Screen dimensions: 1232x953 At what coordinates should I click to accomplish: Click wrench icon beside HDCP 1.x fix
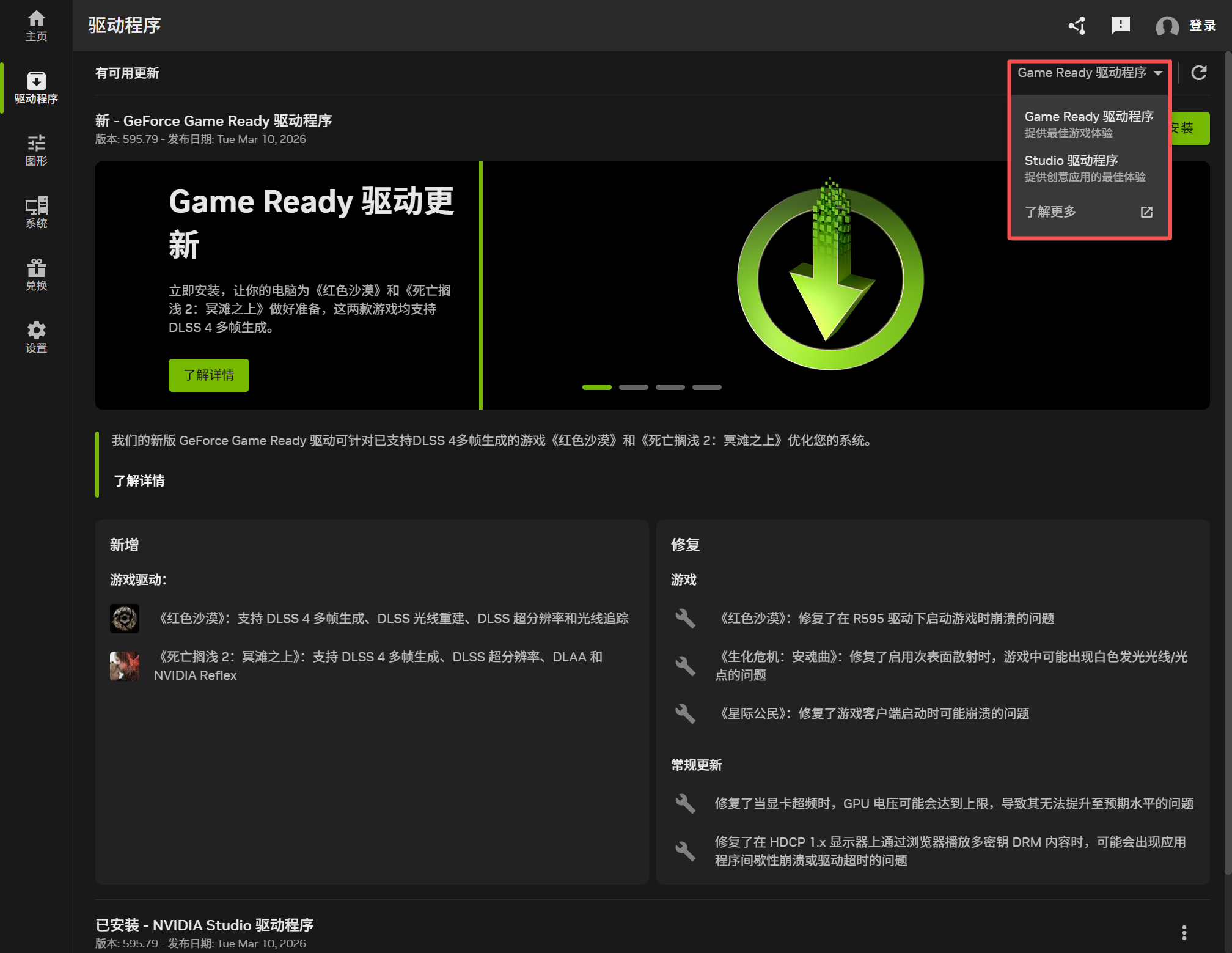click(686, 852)
